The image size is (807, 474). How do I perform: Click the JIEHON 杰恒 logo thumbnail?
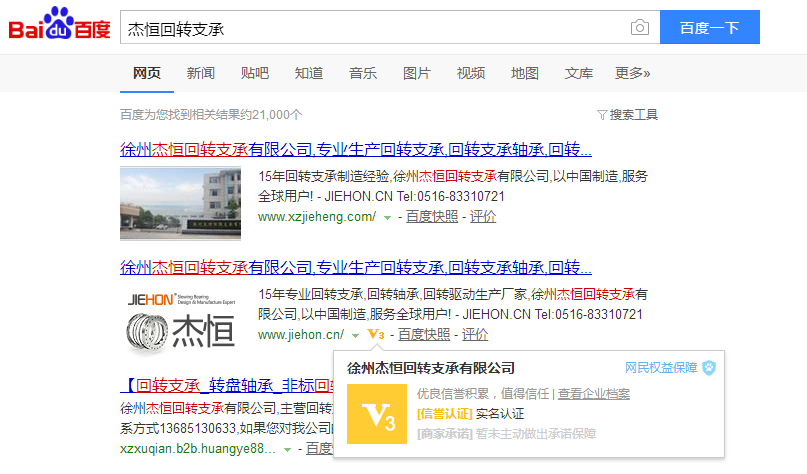tap(181, 322)
